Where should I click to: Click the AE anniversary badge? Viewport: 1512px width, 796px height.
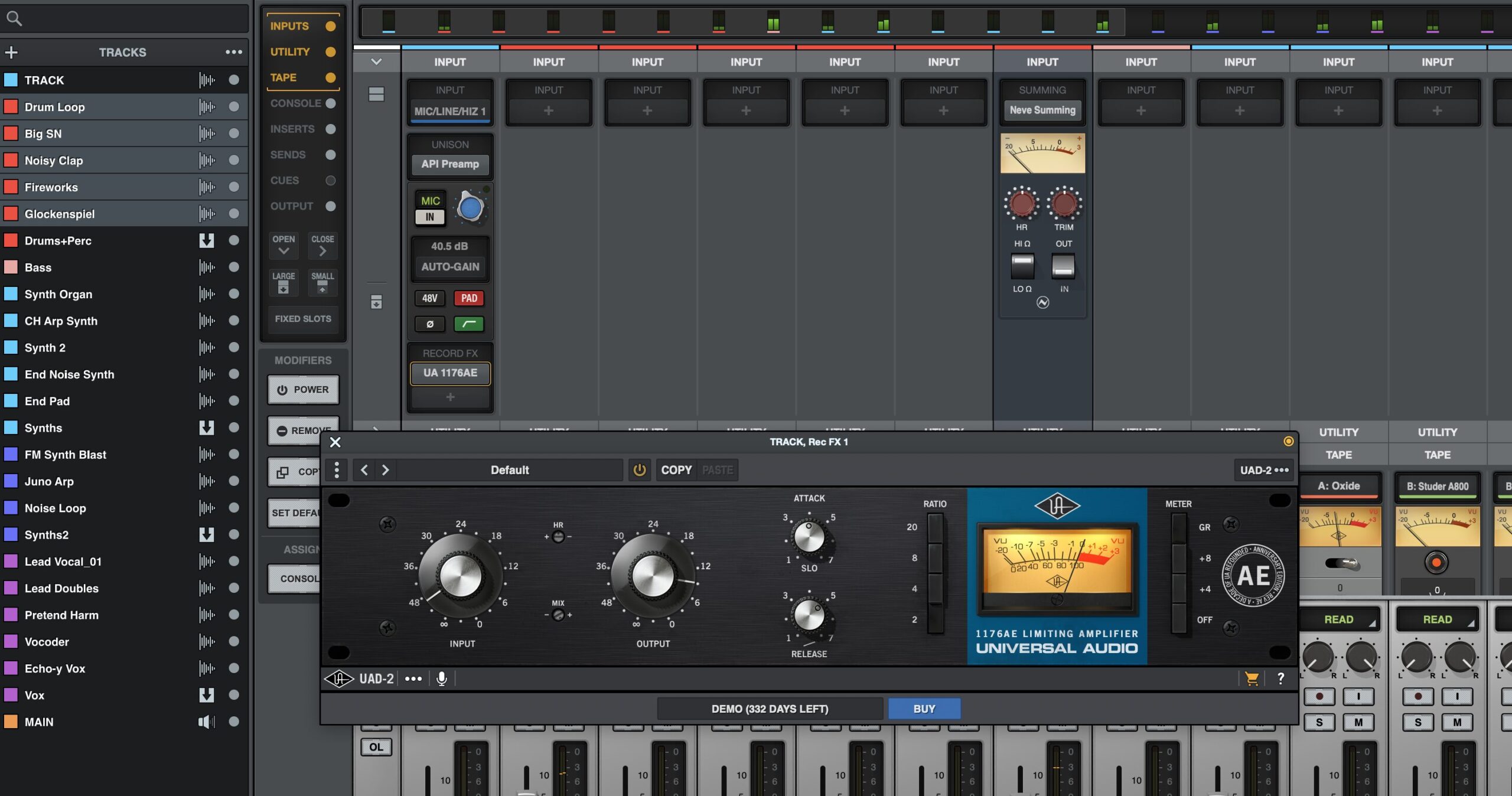click(1253, 576)
